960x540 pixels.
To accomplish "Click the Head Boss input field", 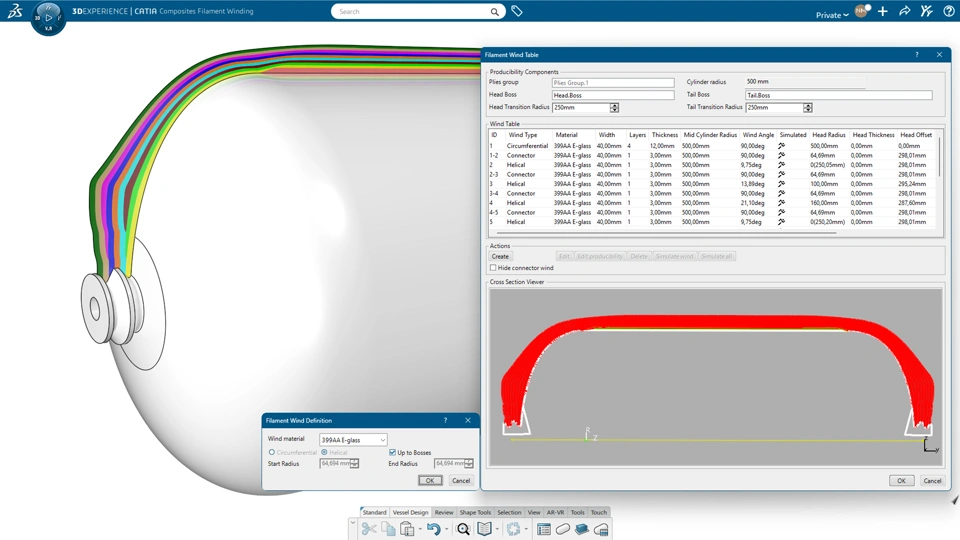I will pos(612,95).
